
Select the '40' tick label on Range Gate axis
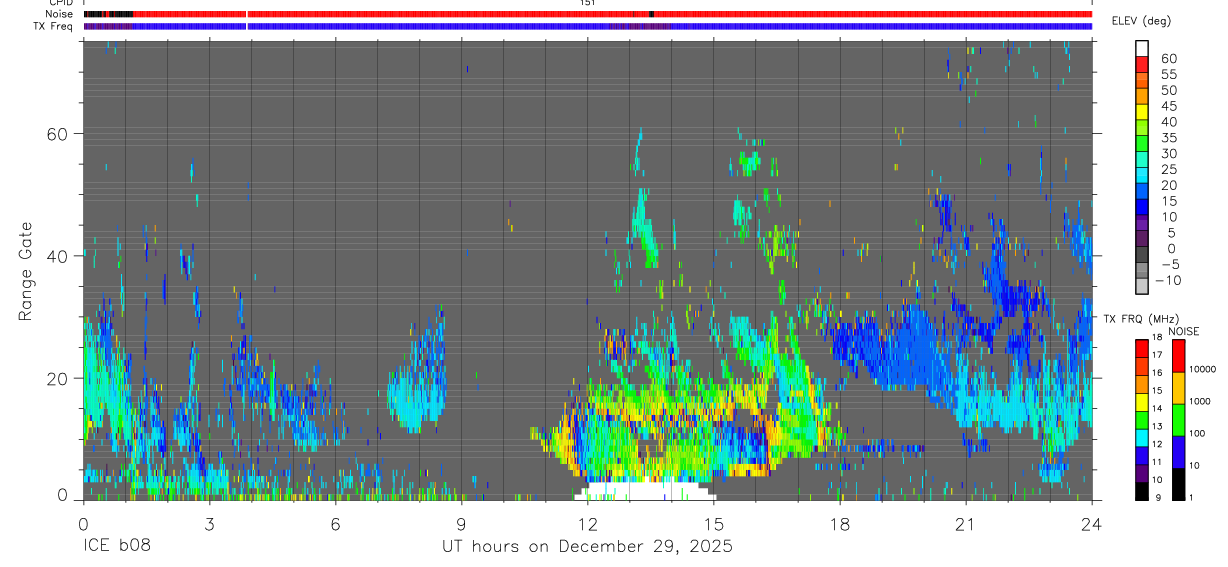[57, 256]
